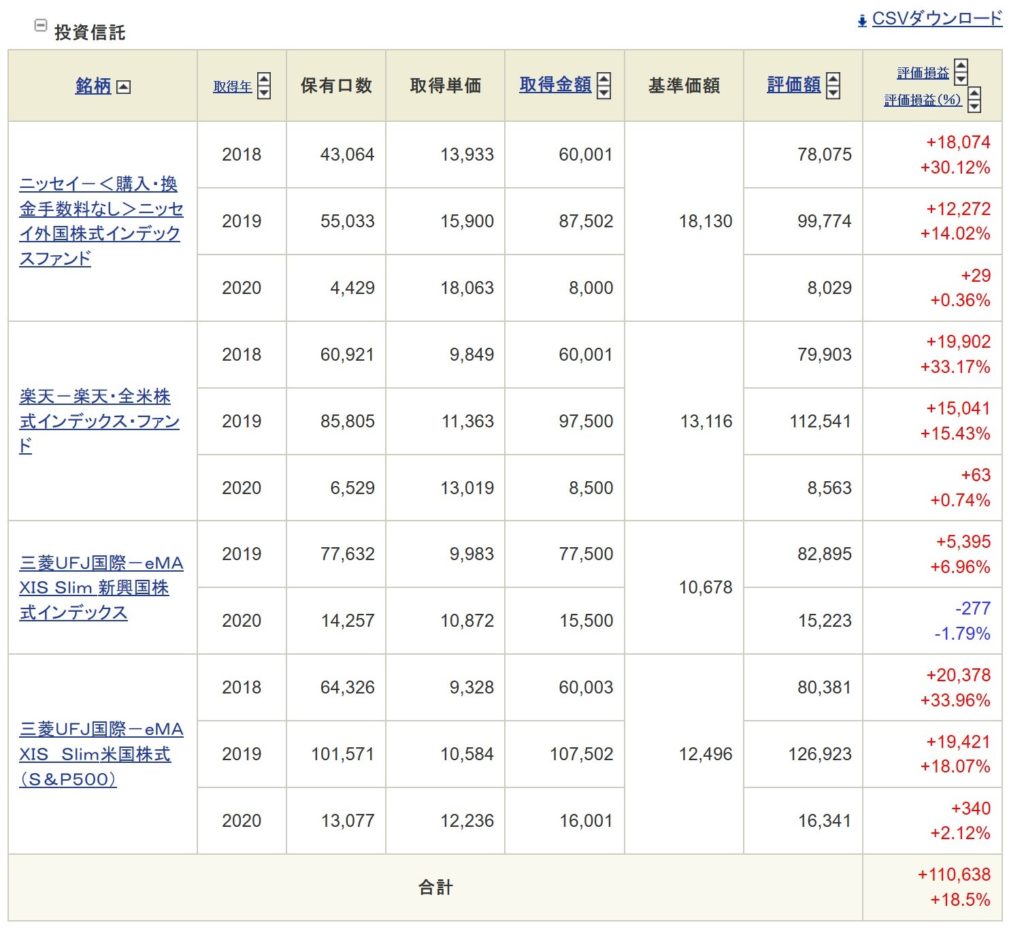Click the sort arrows icon next to 取得年
1024x931 pixels.
pyautogui.click(x=264, y=86)
